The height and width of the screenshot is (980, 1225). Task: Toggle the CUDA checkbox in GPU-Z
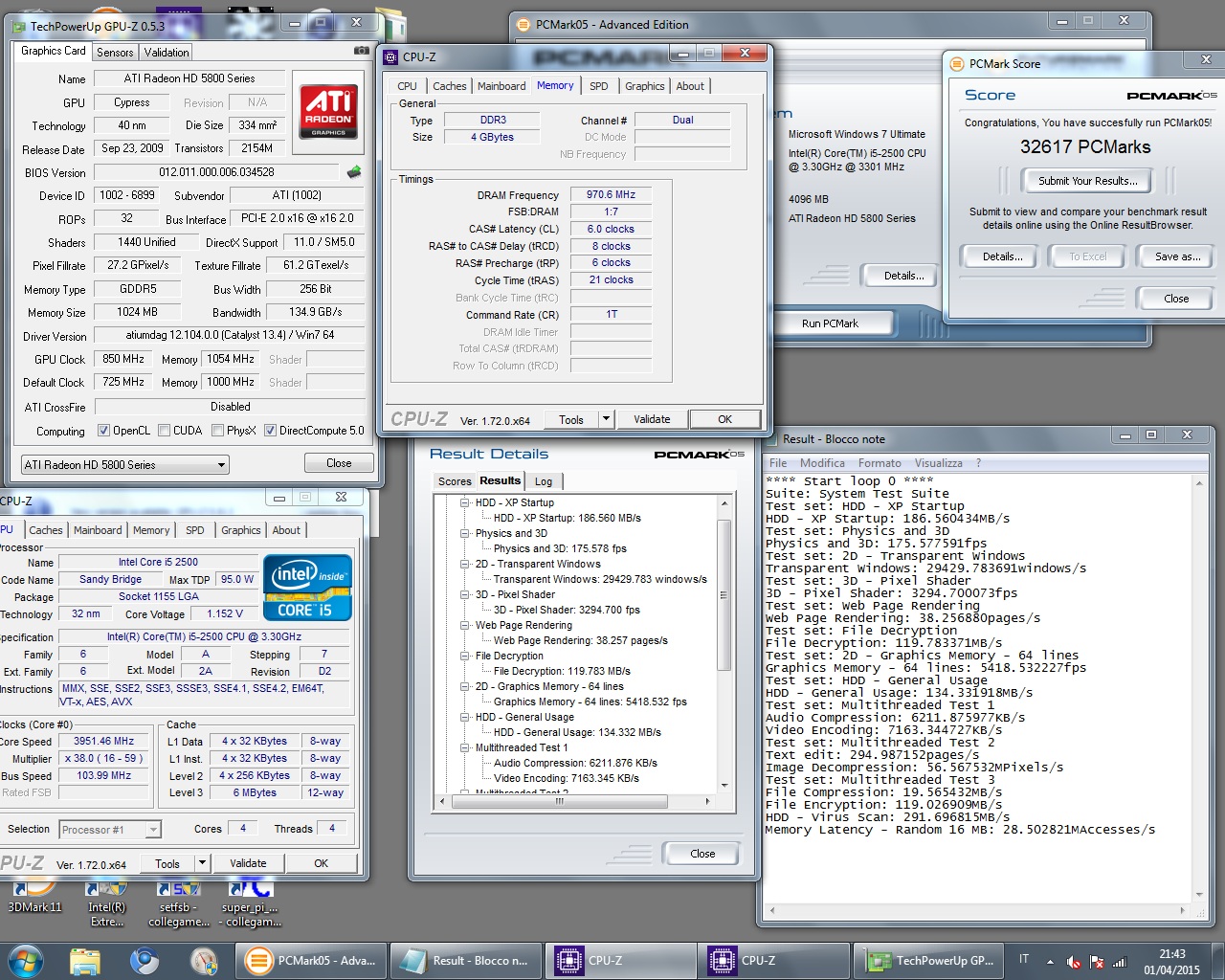(x=164, y=431)
